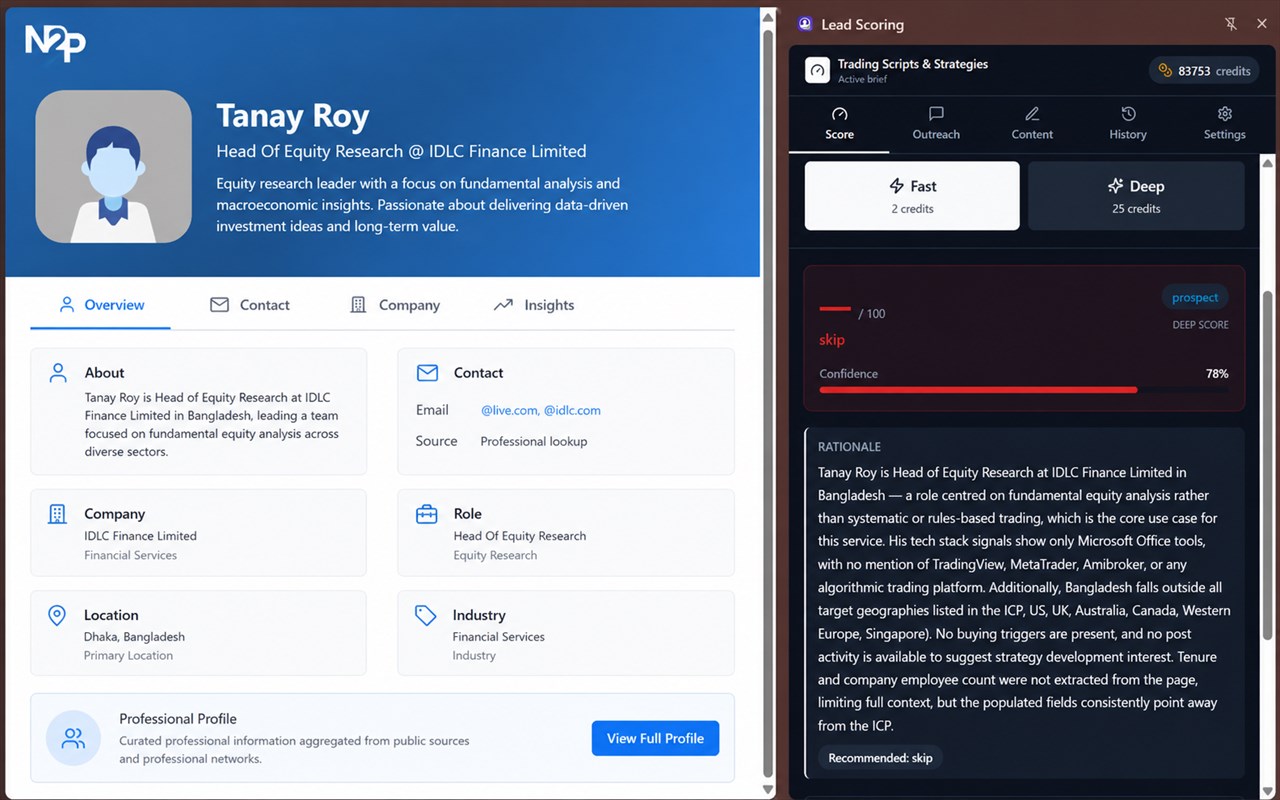Switch to the Outreach tab

(x=936, y=124)
